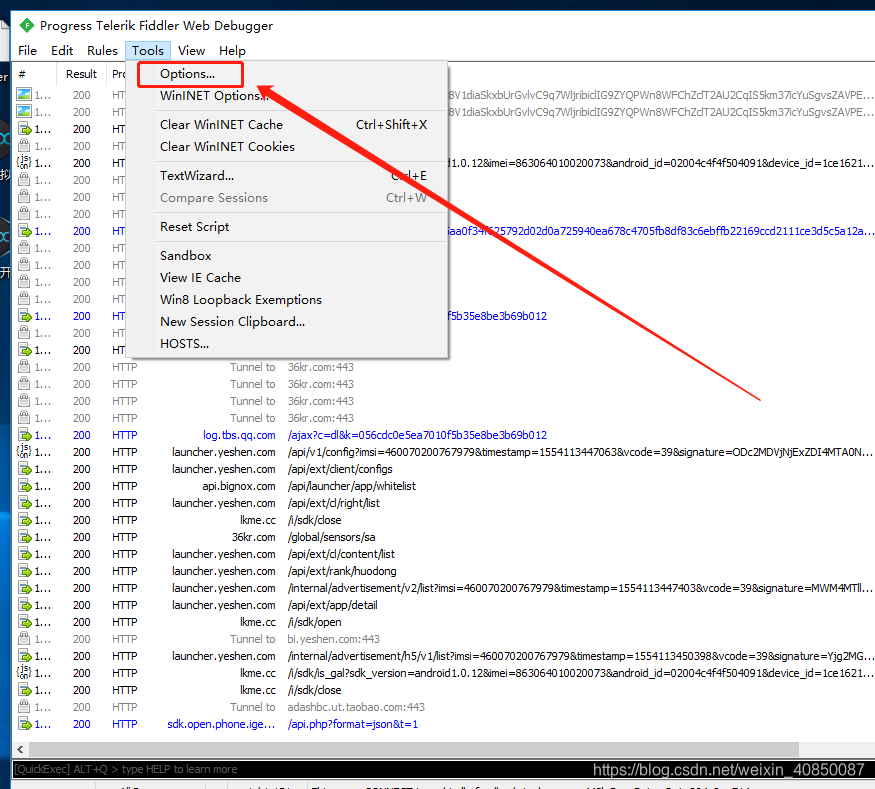Click the URL /global/sensors/sa
The width and height of the screenshot is (875, 789).
(x=331, y=537)
